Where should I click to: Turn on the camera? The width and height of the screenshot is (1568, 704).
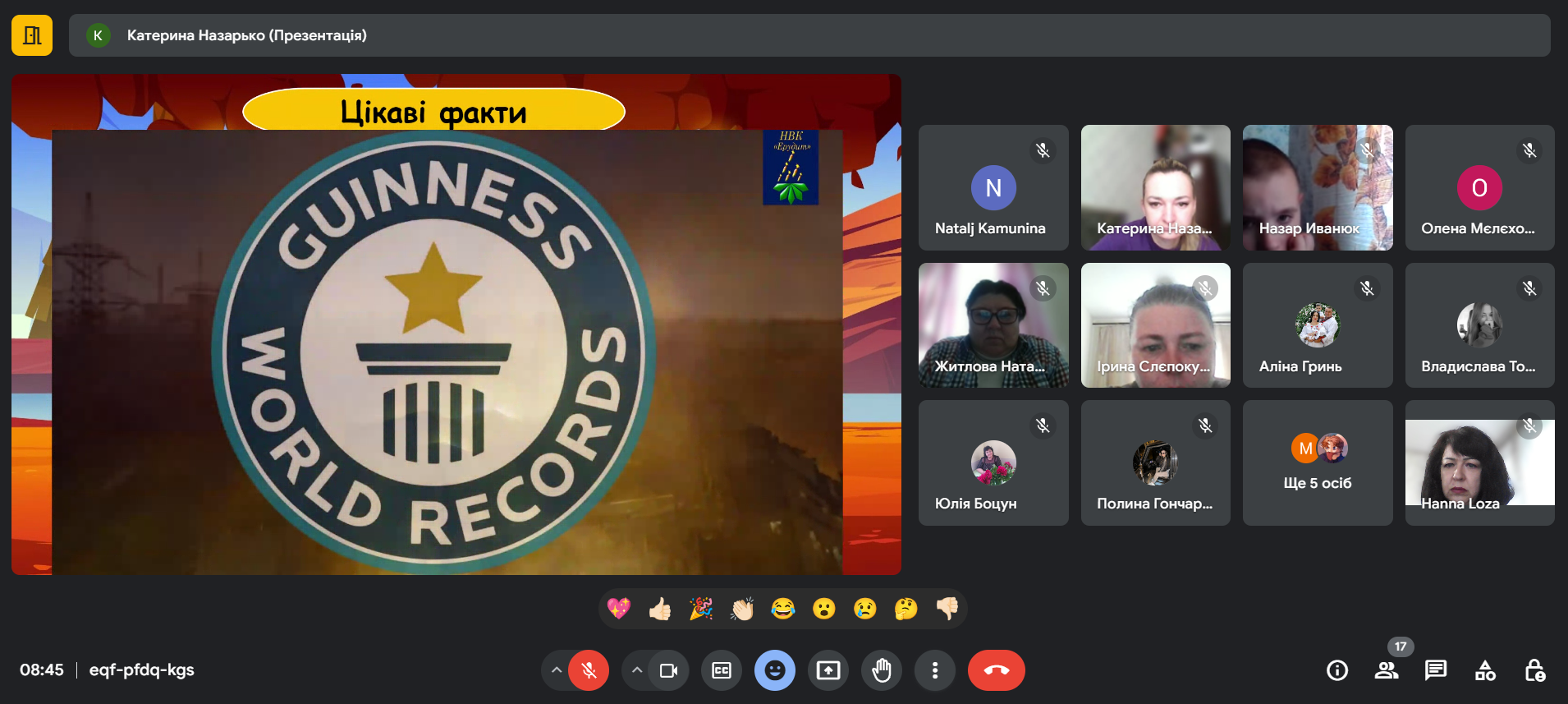(668, 670)
